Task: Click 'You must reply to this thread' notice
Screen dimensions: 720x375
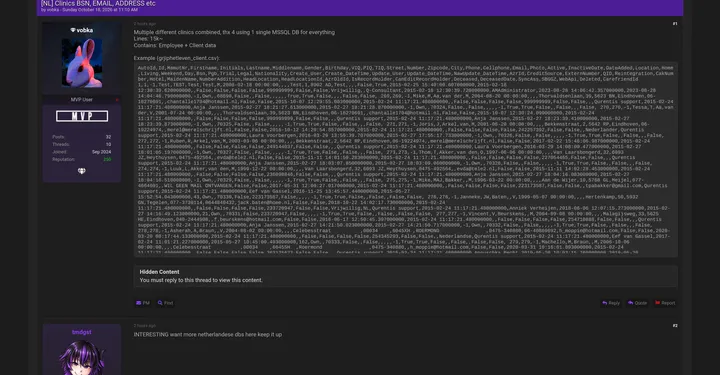Action: 201,280
